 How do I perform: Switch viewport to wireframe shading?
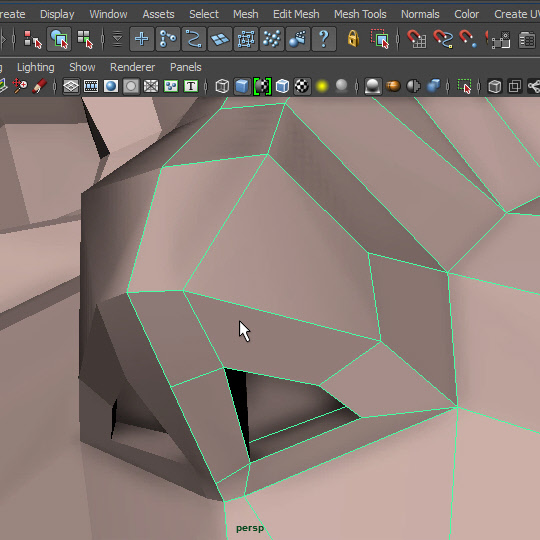pyautogui.click(x=222, y=86)
